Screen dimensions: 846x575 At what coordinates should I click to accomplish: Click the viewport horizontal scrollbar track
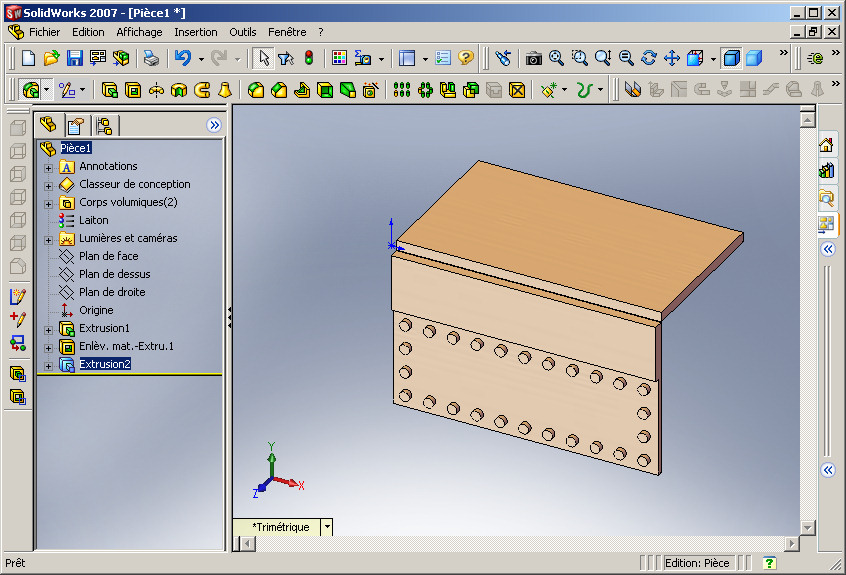tap(521, 544)
